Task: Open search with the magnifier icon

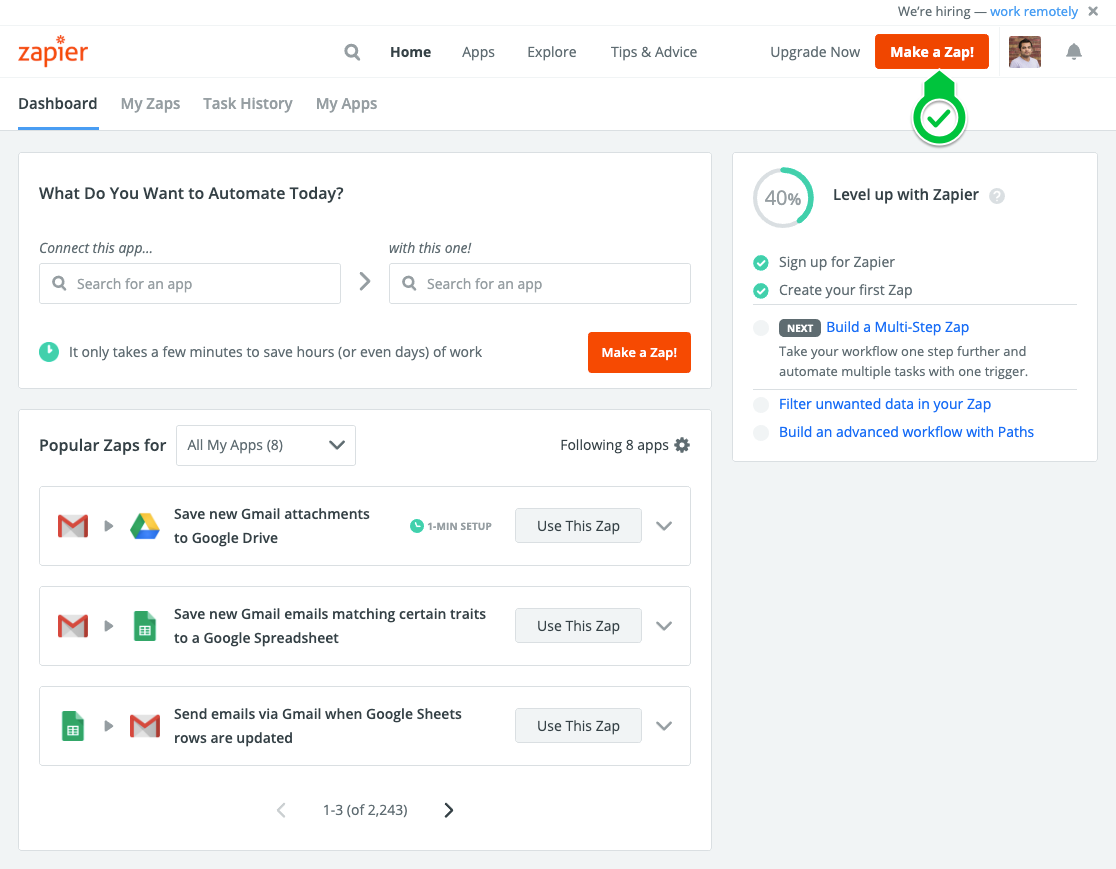Action: tap(352, 52)
